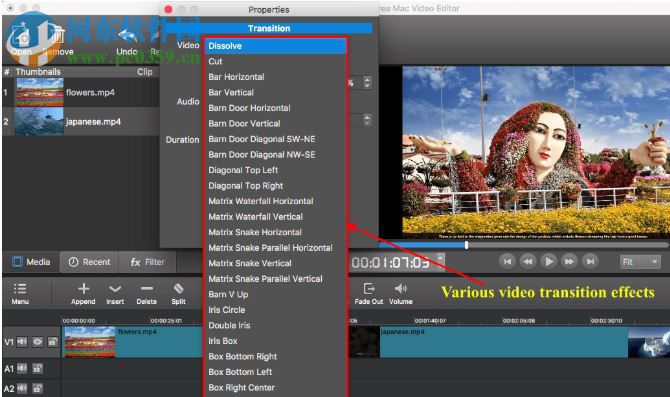Image resolution: width=670 pixels, height=397 pixels.
Task: Play the preview video
Action: click(x=549, y=262)
